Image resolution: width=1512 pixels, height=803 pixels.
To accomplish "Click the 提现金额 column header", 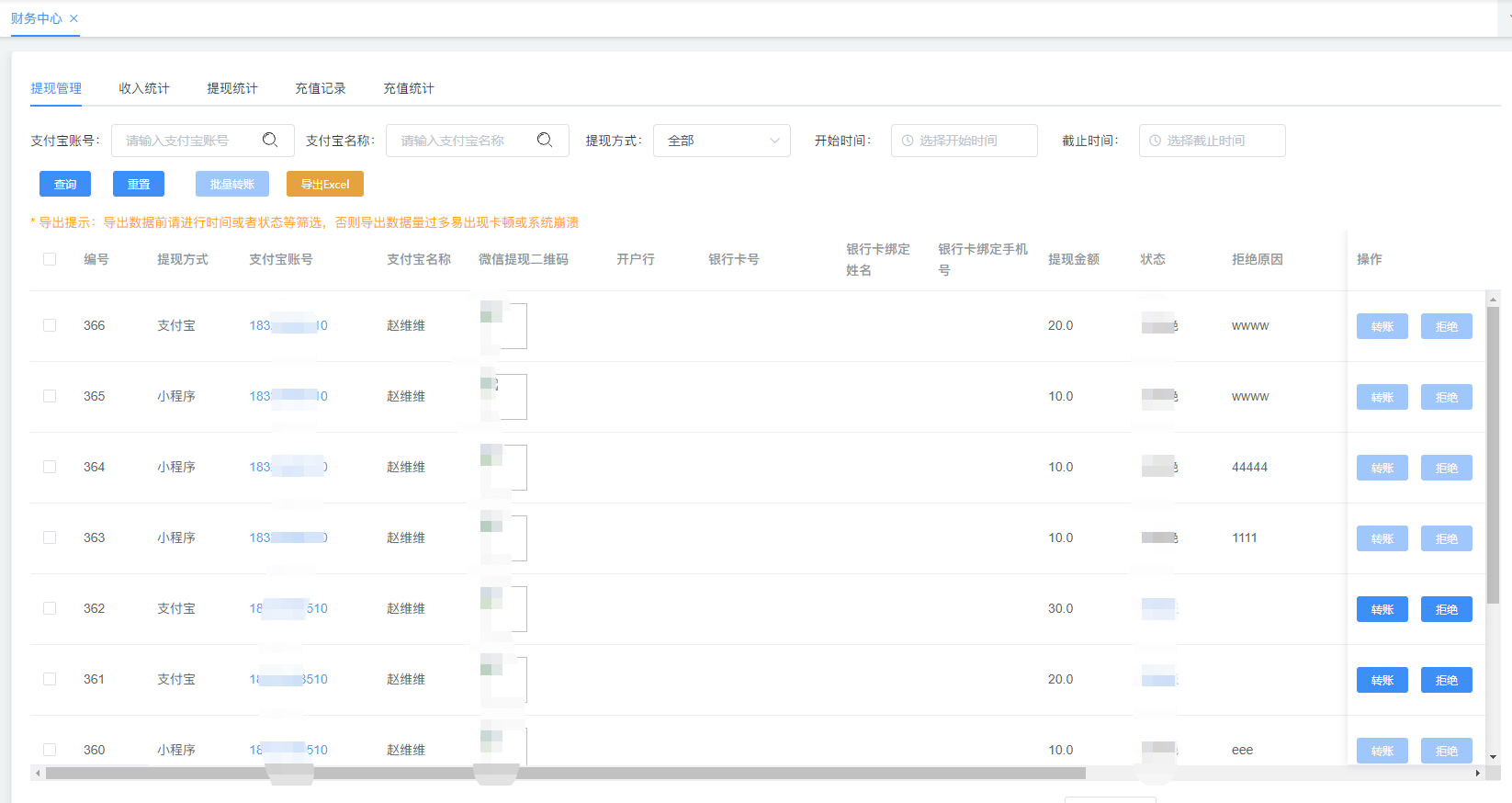I will [x=1074, y=259].
